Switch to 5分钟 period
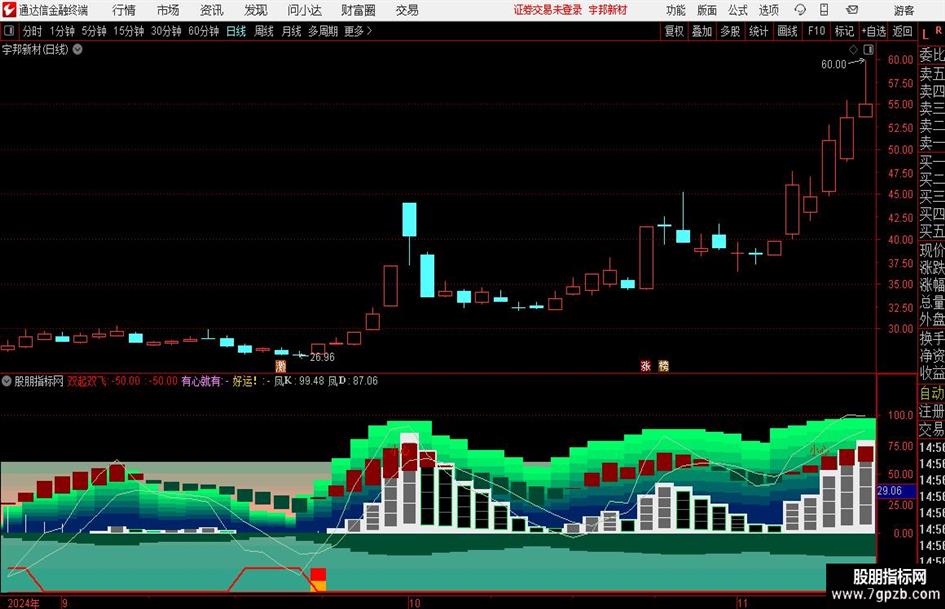Viewport: 945px width, 609px height. (94, 31)
